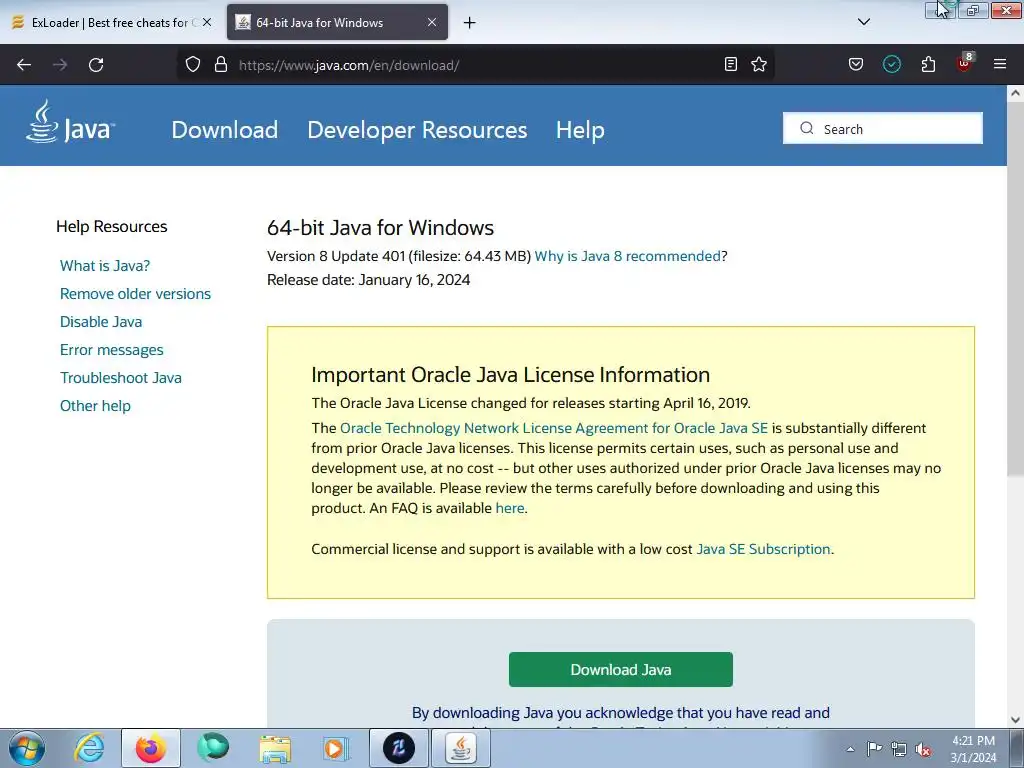Screen dimensions: 1024x768
Task: Open the green globe browser taskbar icon
Action: pos(213,748)
